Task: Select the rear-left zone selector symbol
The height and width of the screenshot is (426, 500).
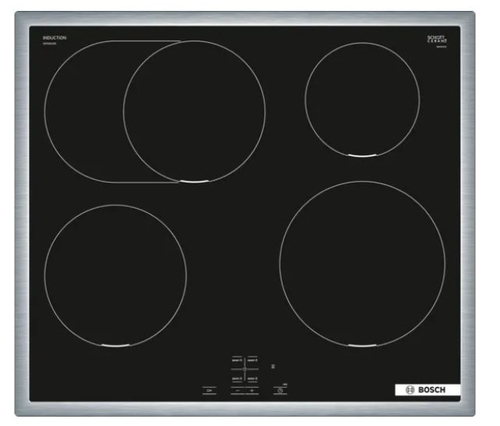Action: [x=237, y=360]
